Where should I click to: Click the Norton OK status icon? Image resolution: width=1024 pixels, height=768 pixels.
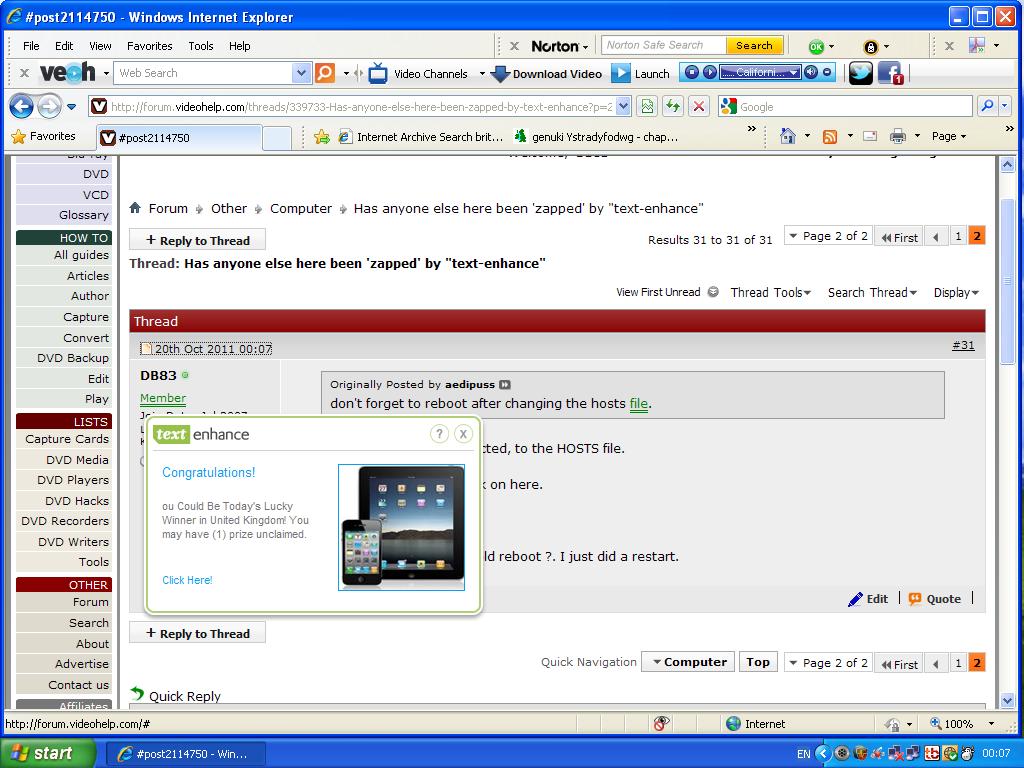coord(816,46)
